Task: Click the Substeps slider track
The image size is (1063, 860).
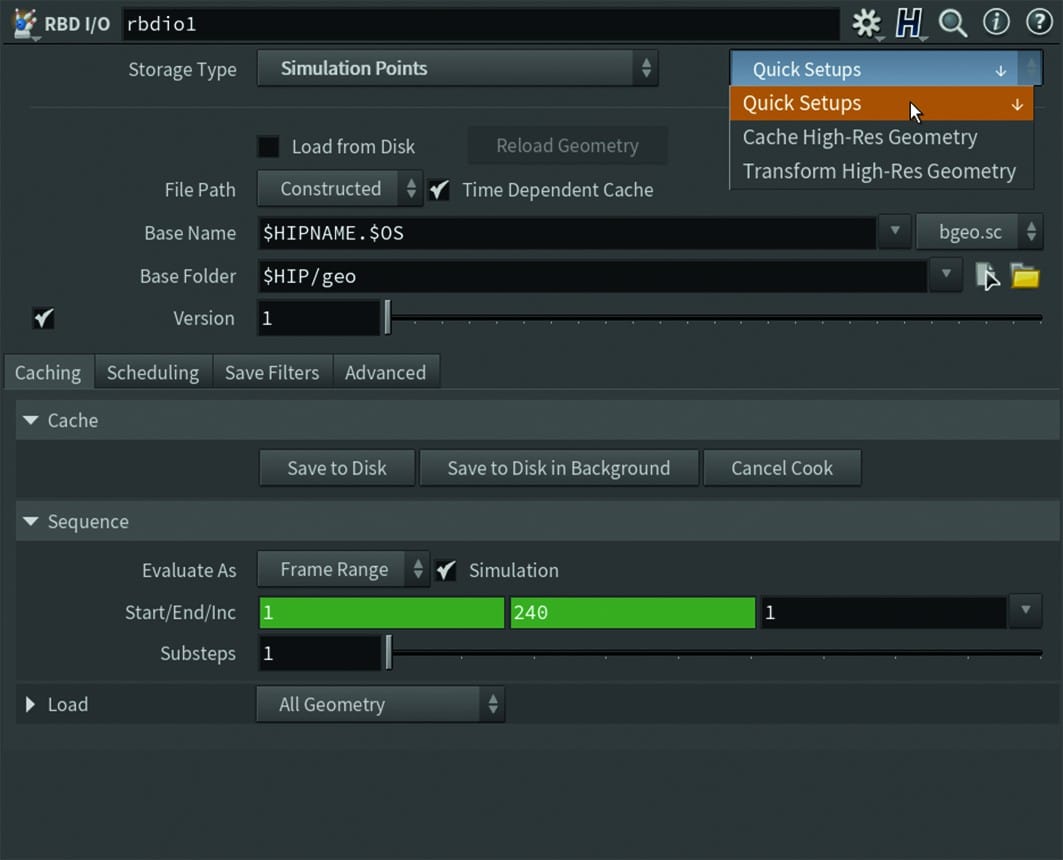Action: click(700, 653)
